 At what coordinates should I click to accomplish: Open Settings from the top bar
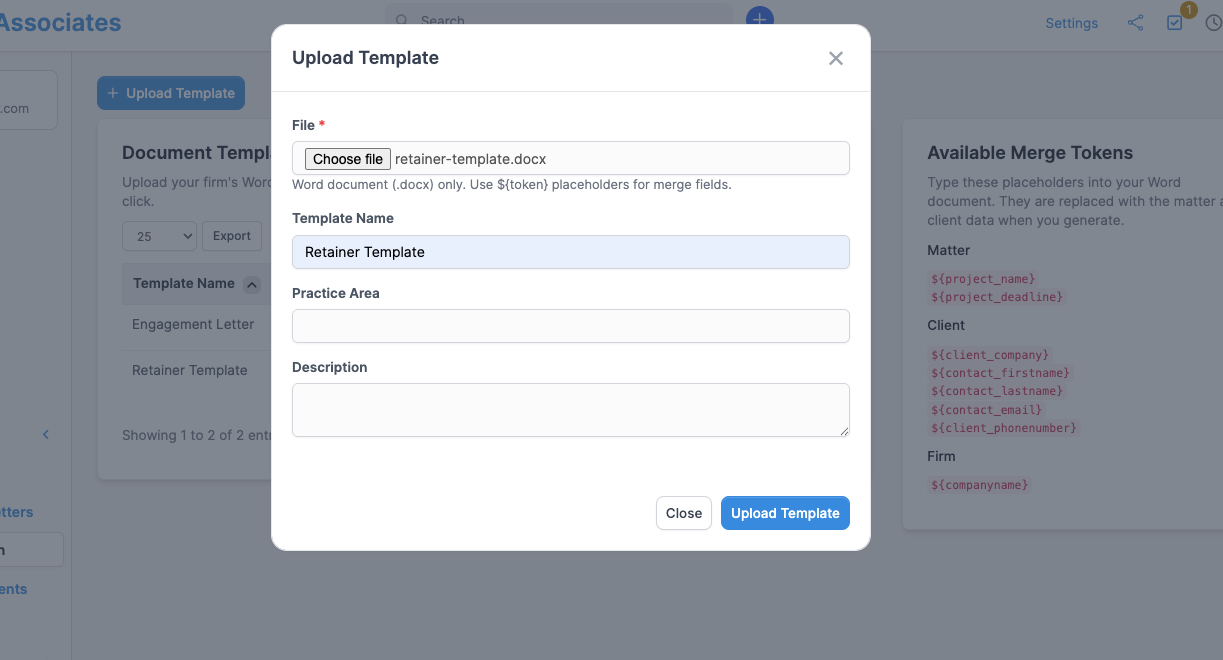pyautogui.click(x=1071, y=23)
